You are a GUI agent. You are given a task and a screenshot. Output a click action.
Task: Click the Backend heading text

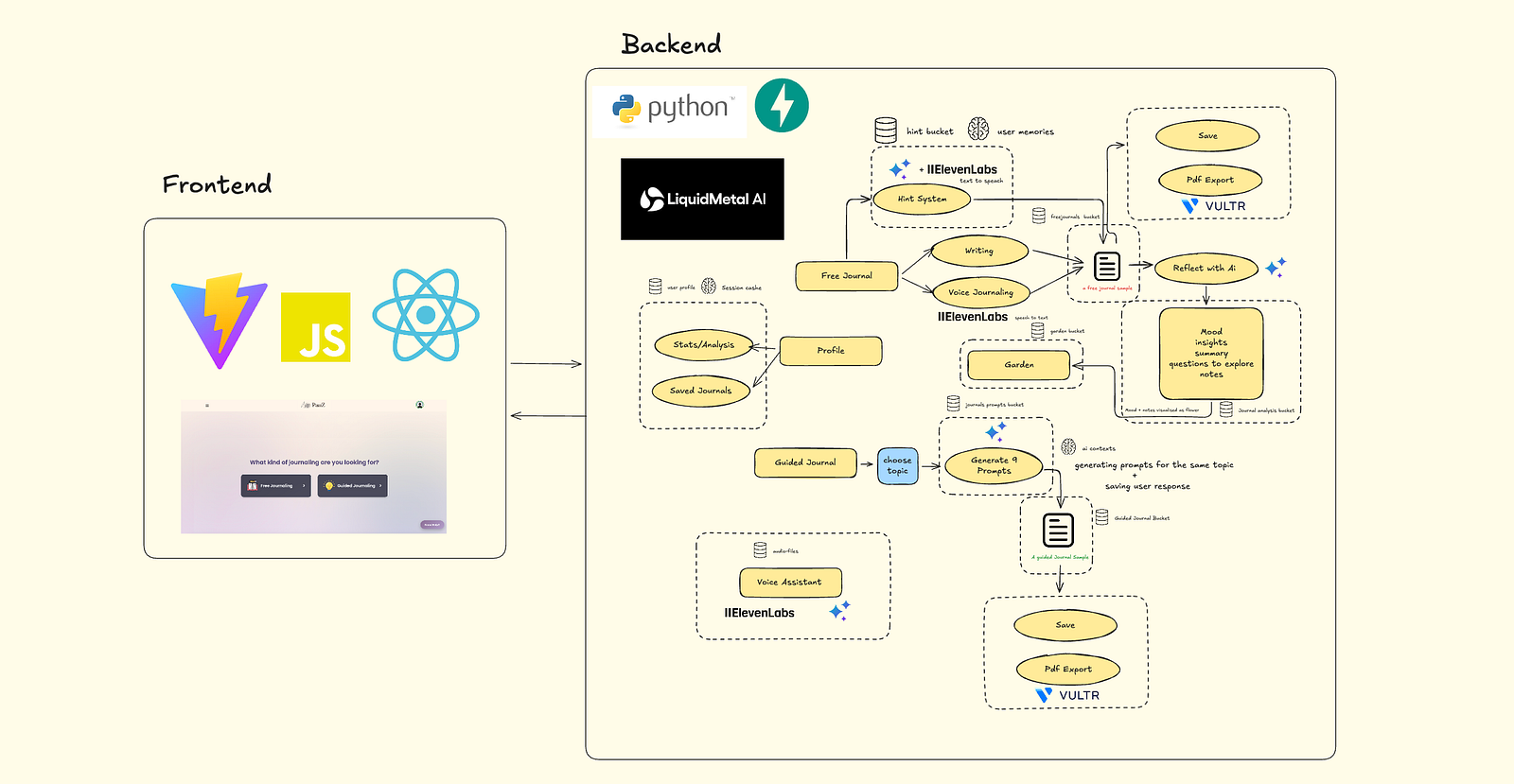(x=672, y=44)
